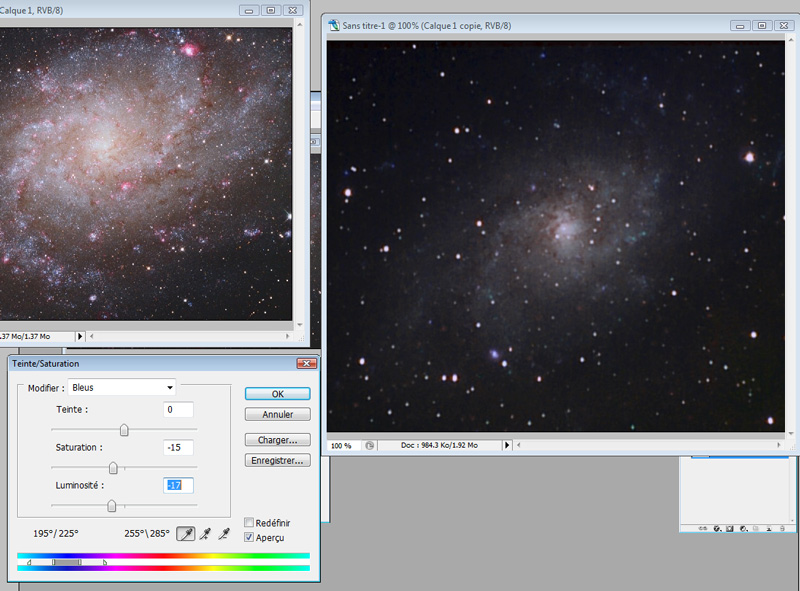This screenshot has width=800, height=591.
Task: Select the first eyedropper tool in Teinte/Saturation
Action: click(186, 534)
